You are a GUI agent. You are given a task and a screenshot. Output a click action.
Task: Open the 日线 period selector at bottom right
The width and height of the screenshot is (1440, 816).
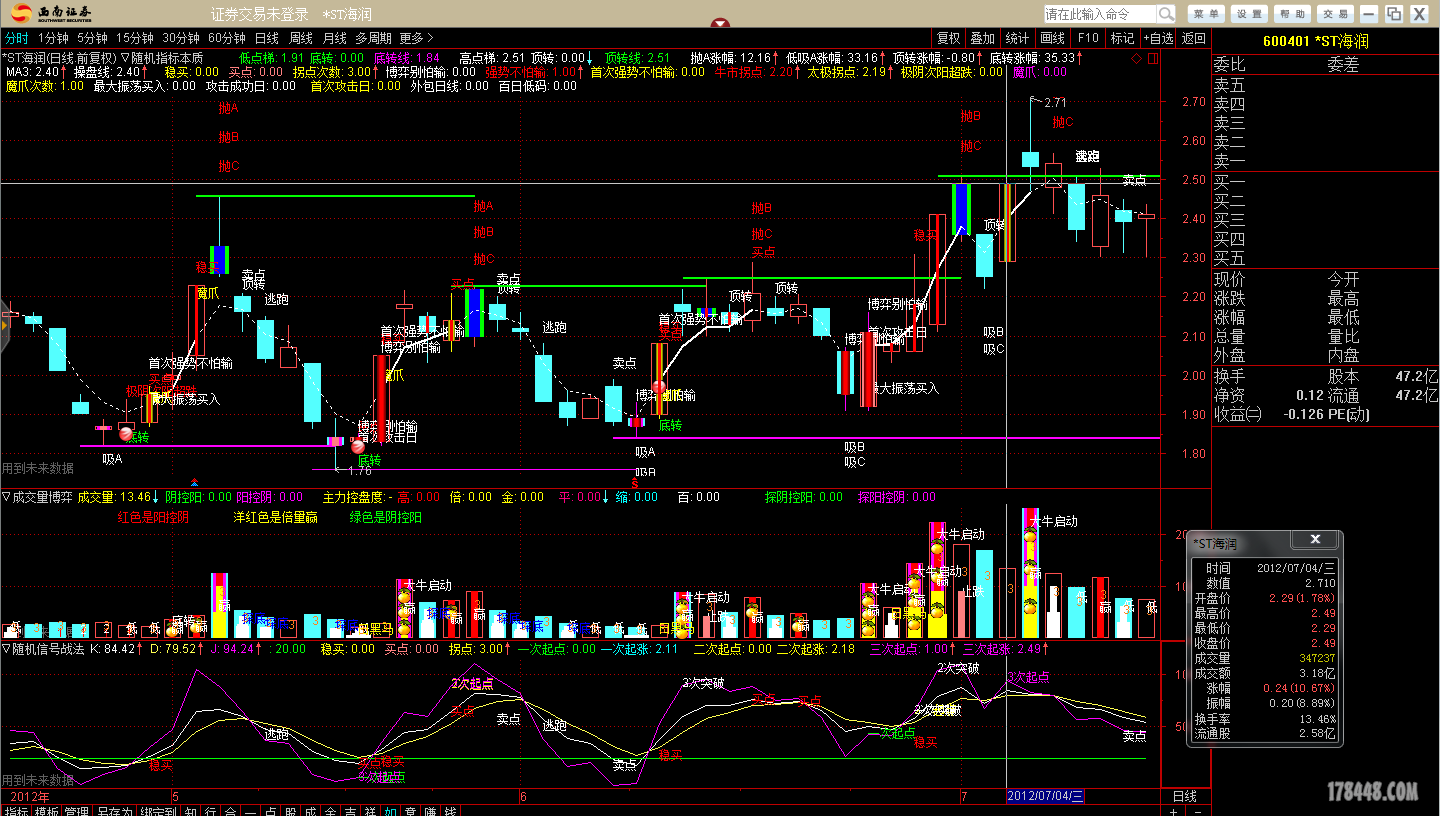point(1184,796)
